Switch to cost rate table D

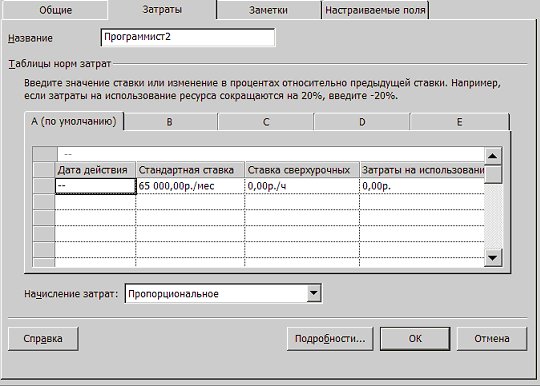[362, 122]
